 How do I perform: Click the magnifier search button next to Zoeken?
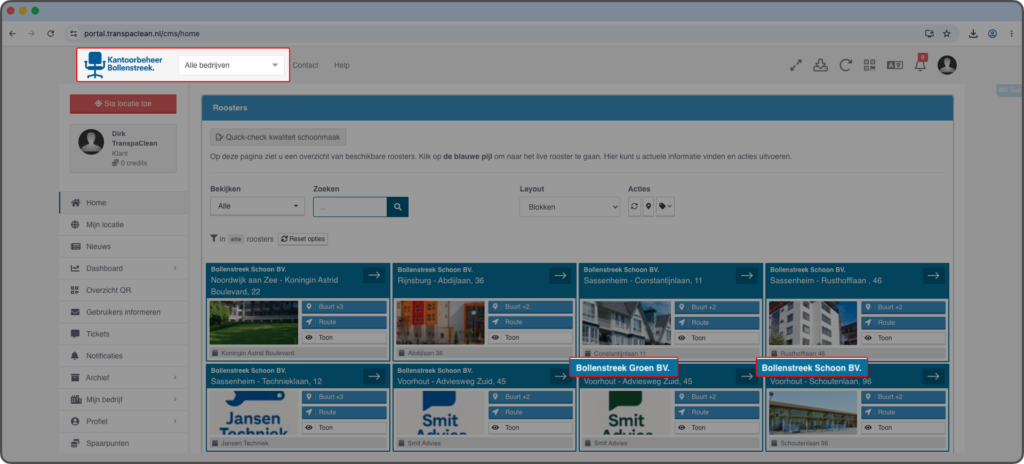pyautogui.click(x=398, y=207)
